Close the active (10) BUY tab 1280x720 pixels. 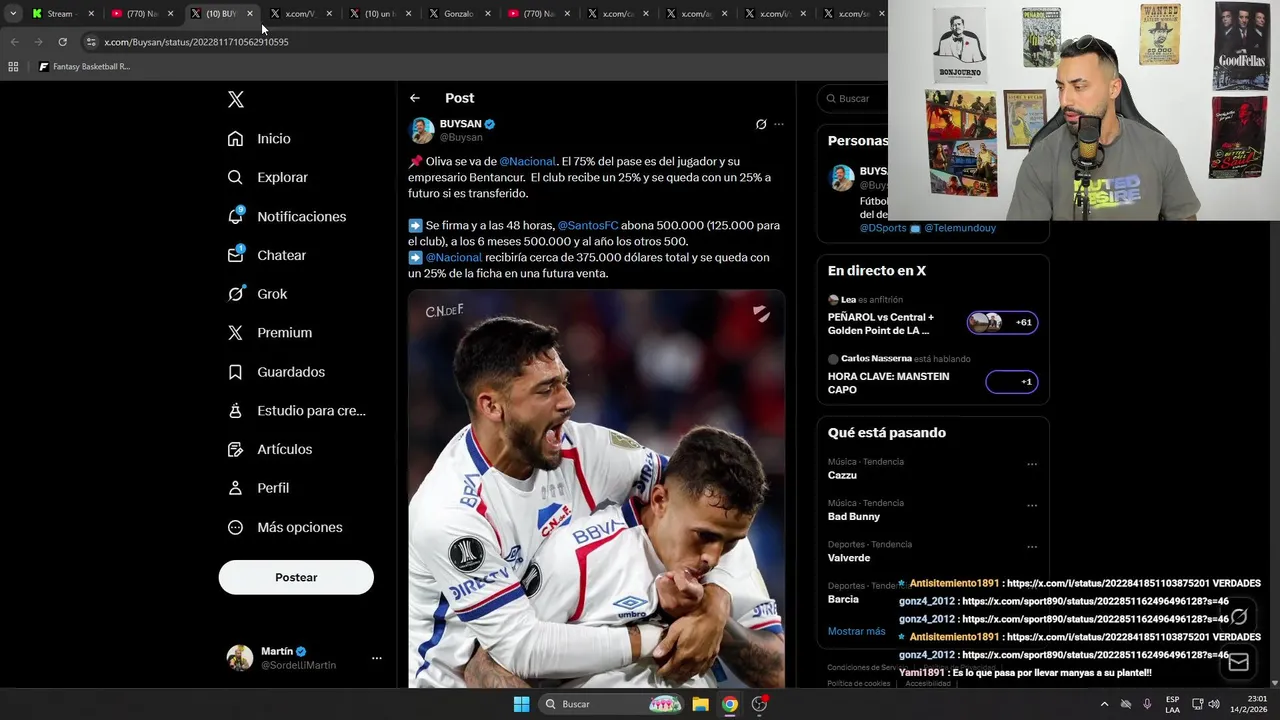click(250, 13)
